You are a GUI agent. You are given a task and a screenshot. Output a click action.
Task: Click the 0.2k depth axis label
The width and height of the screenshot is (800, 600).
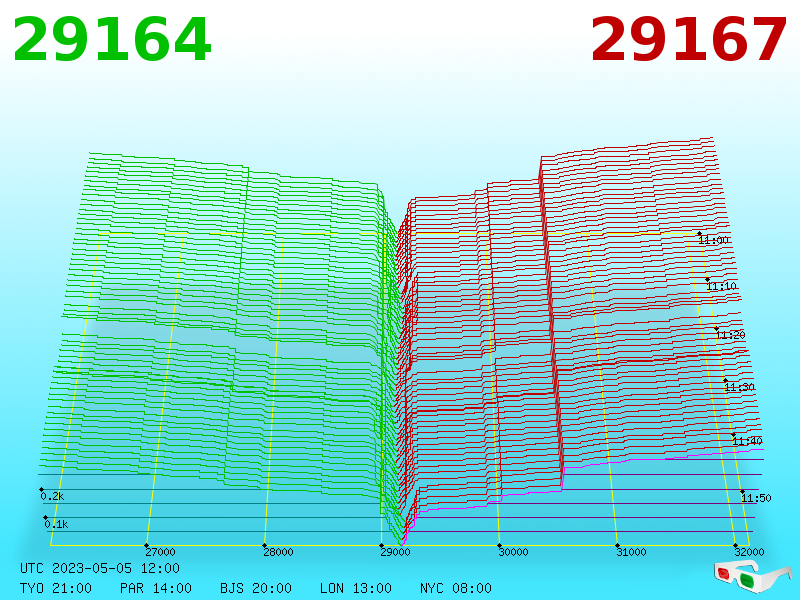[x=52, y=496]
